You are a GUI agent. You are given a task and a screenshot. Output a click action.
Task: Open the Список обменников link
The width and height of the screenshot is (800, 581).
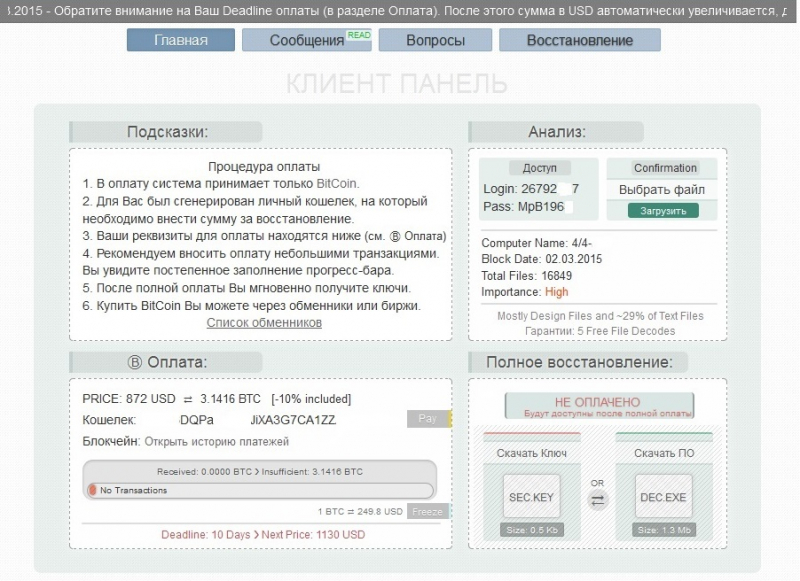(x=264, y=323)
